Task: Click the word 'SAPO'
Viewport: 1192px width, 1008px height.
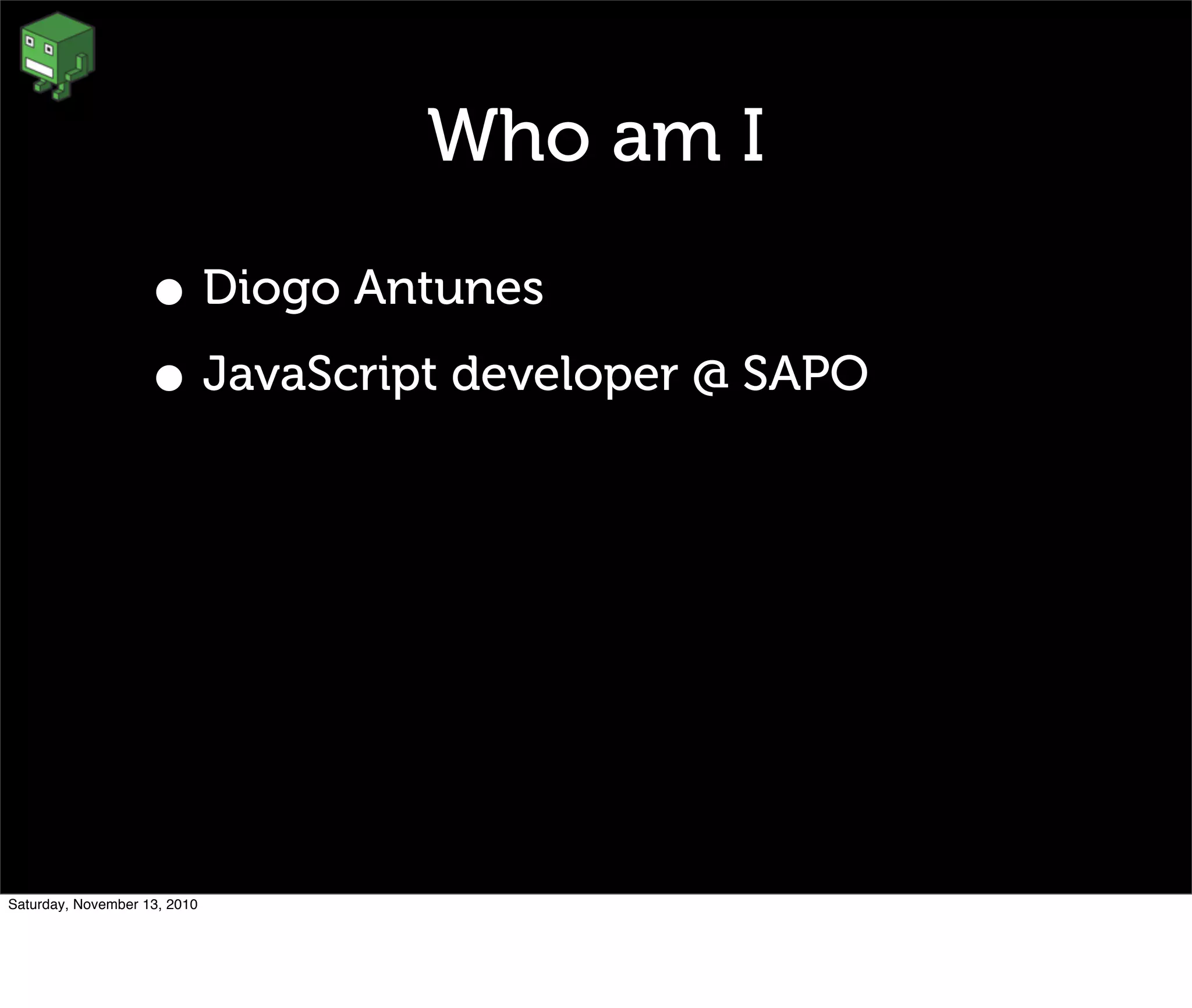Action: (806, 374)
